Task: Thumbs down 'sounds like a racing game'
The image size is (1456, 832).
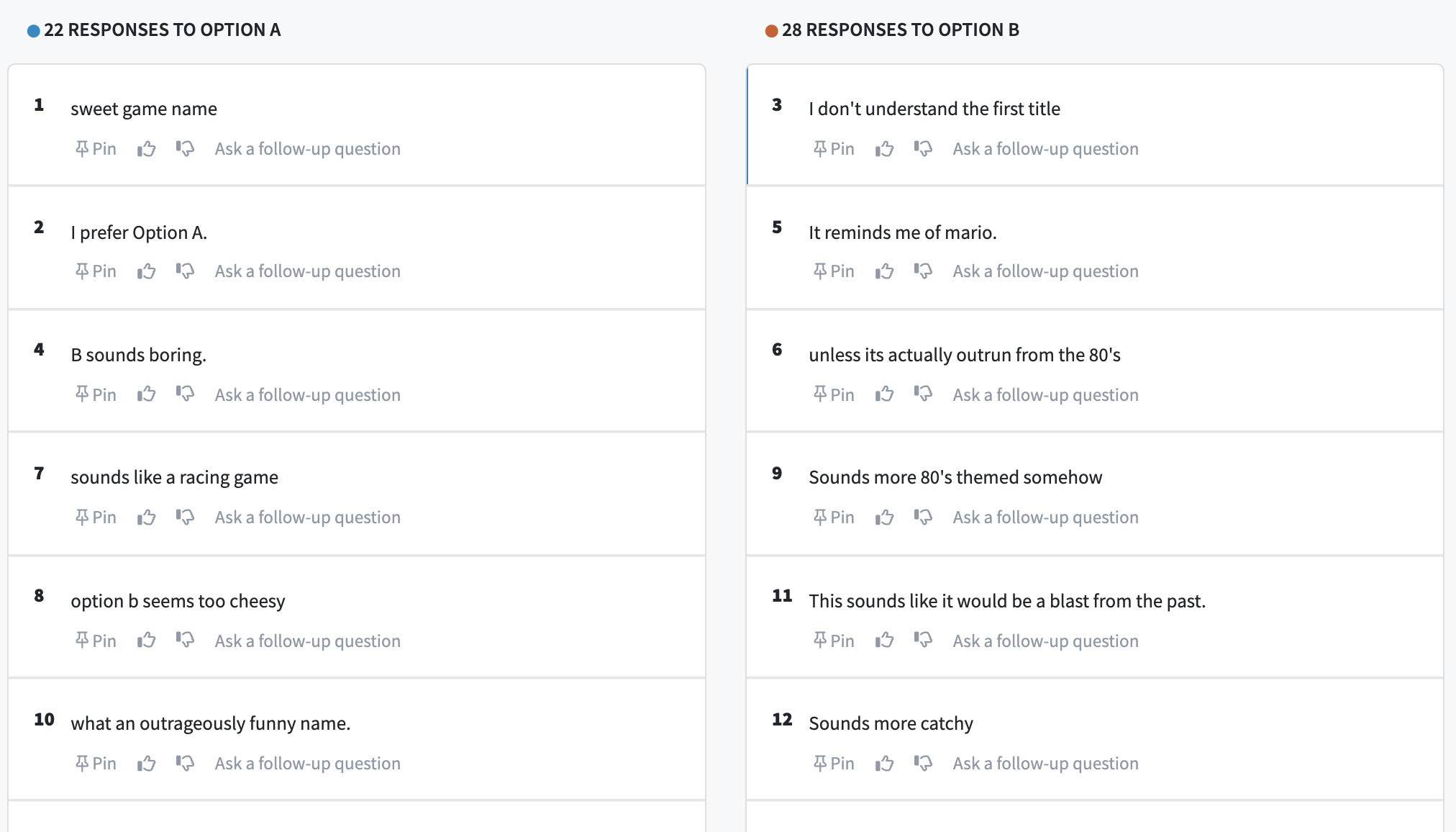Action: pyautogui.click(x=185, y=517)
